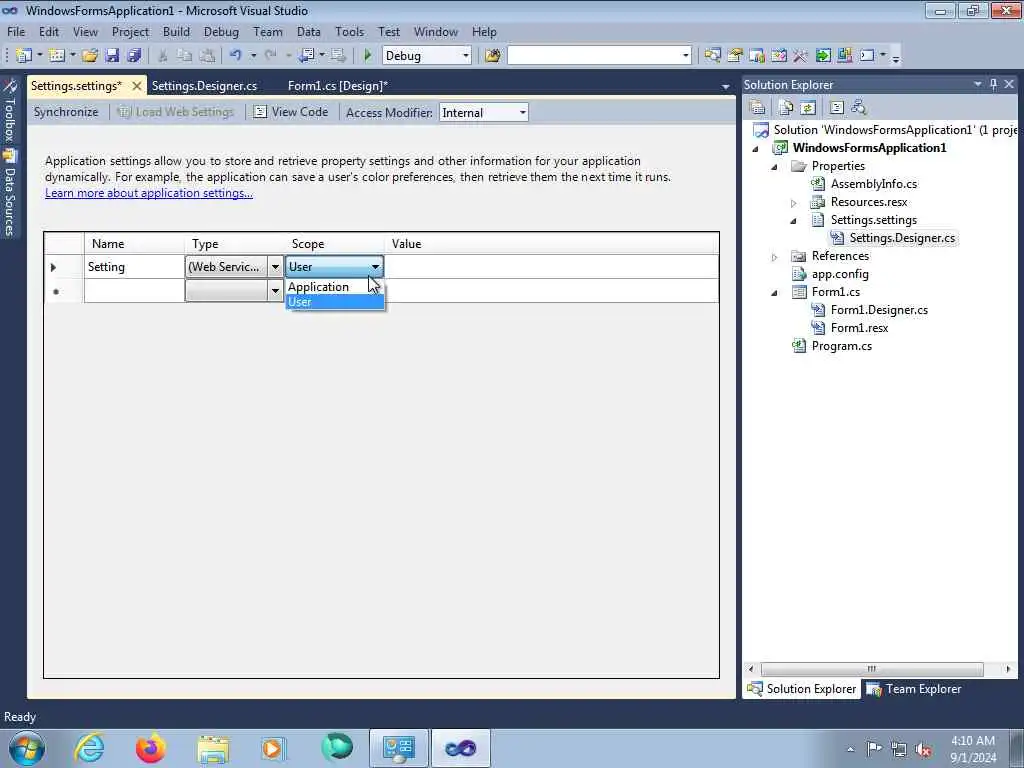The image size is (1024, 768).
Task: Select Form1.Designer.cs in Solution Explorer
Action: click(879, 310)
